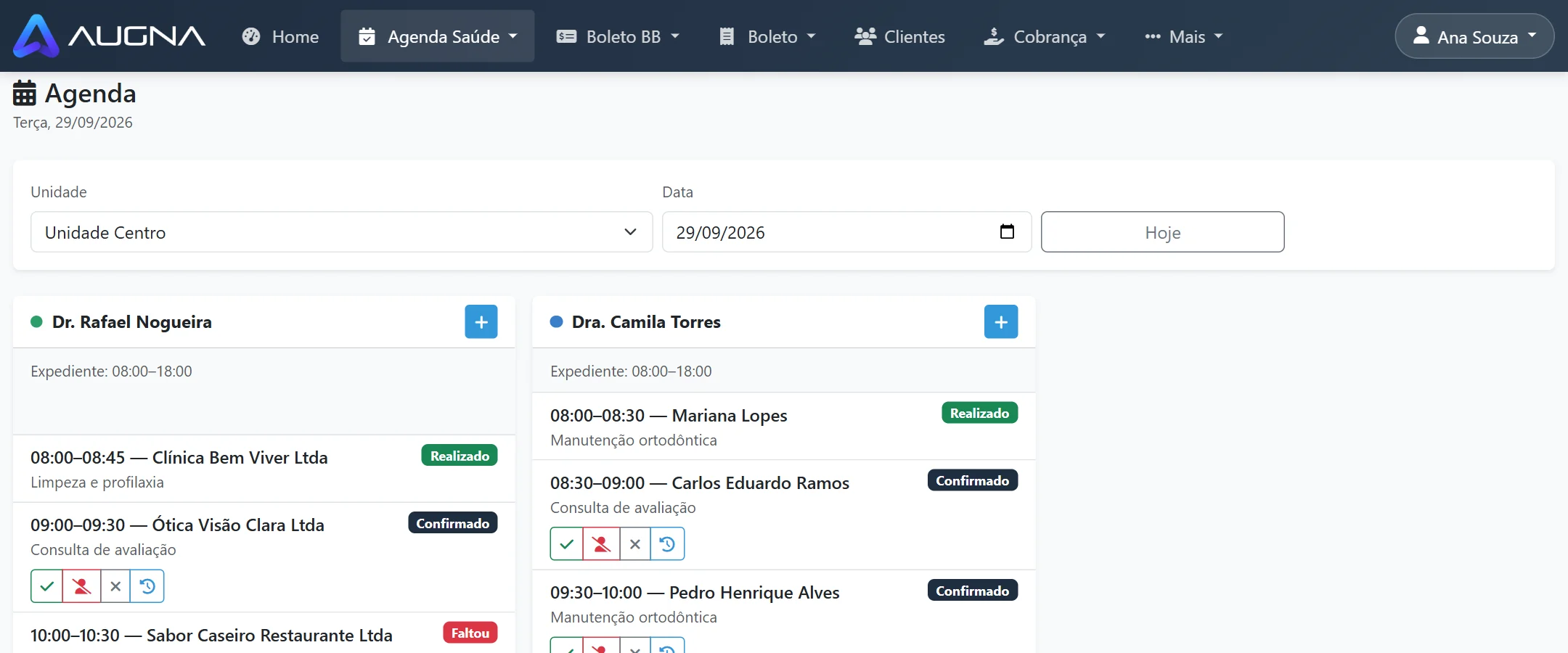The height and width of the screenshot is (653, 1568).
Task: Open Agenda Saúde menu
Action: click(438, 36)
